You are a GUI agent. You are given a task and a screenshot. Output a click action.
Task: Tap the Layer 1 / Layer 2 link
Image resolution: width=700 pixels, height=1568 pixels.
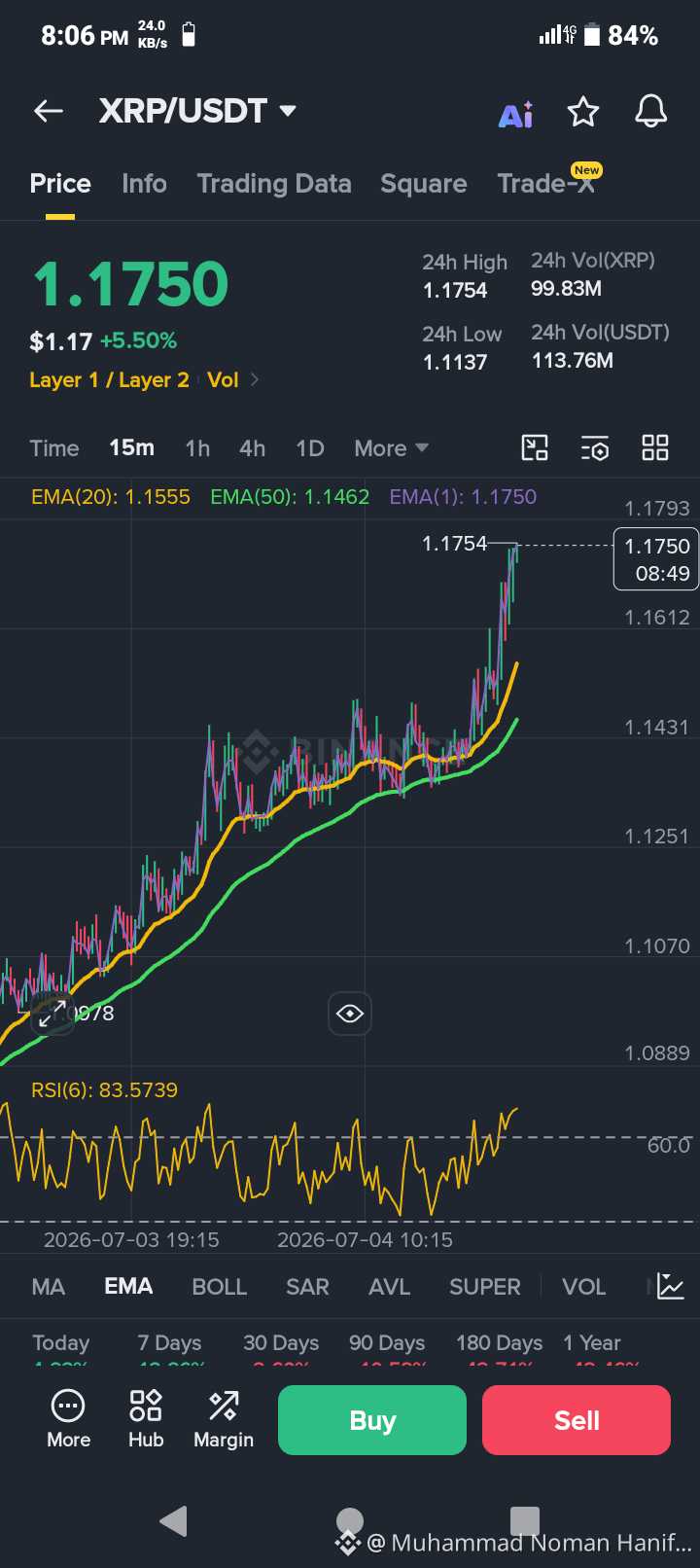click(x=109, y=379)
